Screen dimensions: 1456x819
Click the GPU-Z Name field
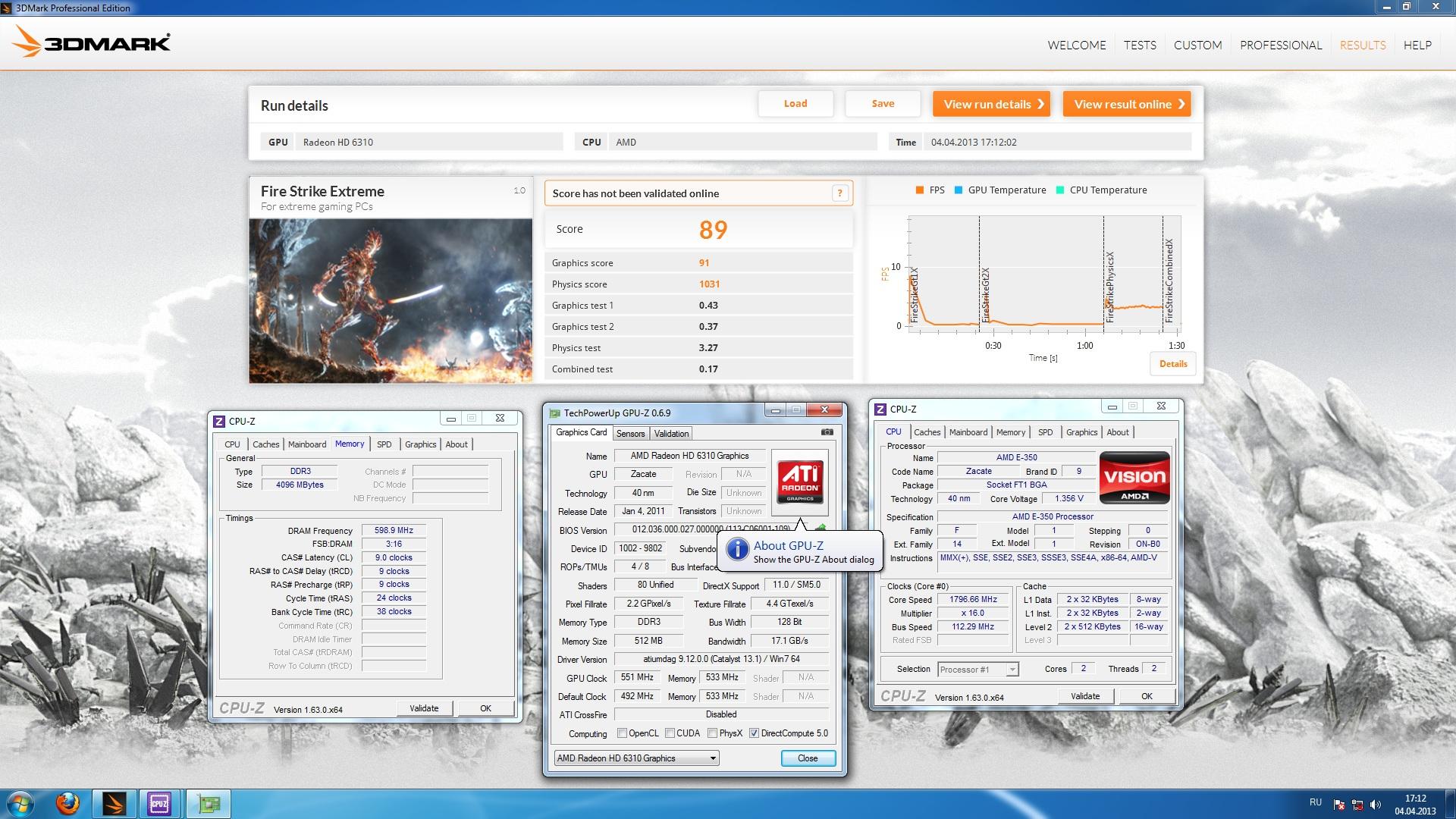coord(689,456)
